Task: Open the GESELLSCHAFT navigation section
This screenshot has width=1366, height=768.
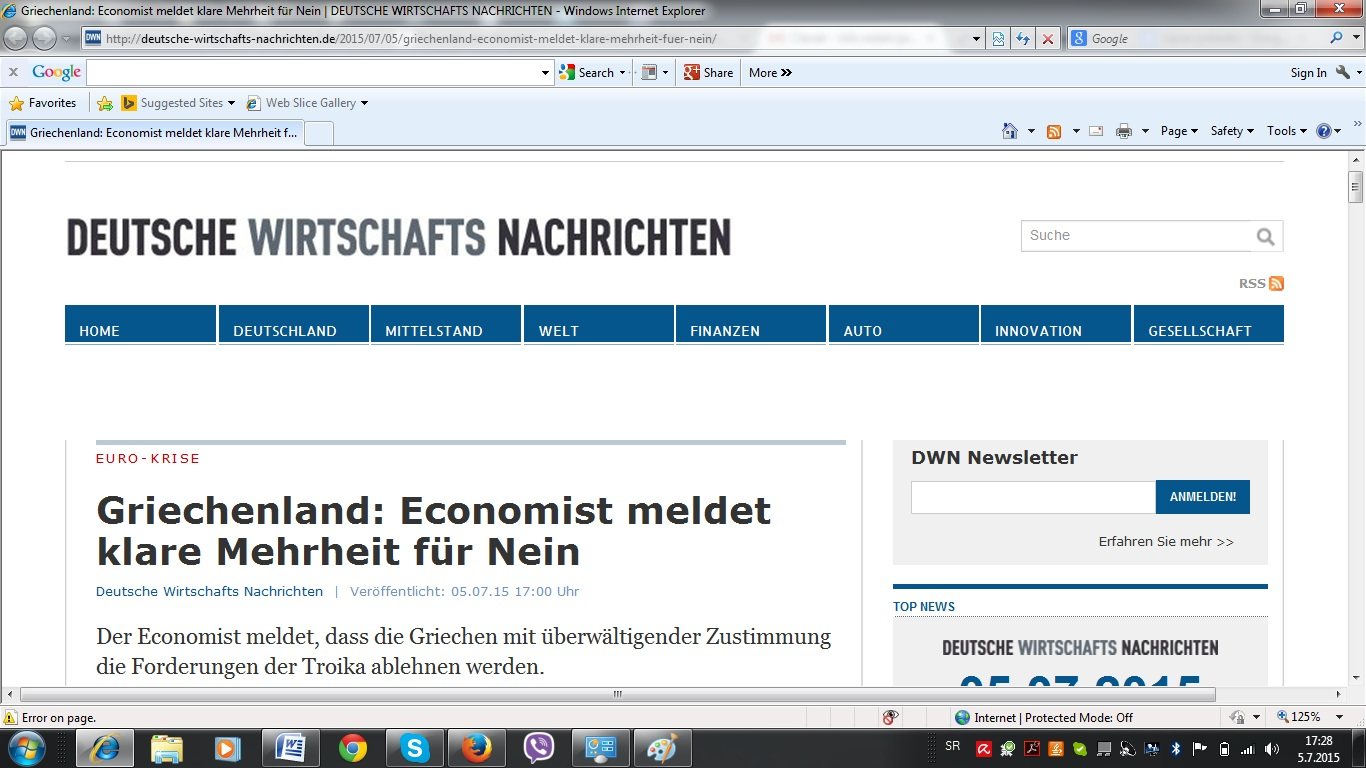Action: point(1209,325)
